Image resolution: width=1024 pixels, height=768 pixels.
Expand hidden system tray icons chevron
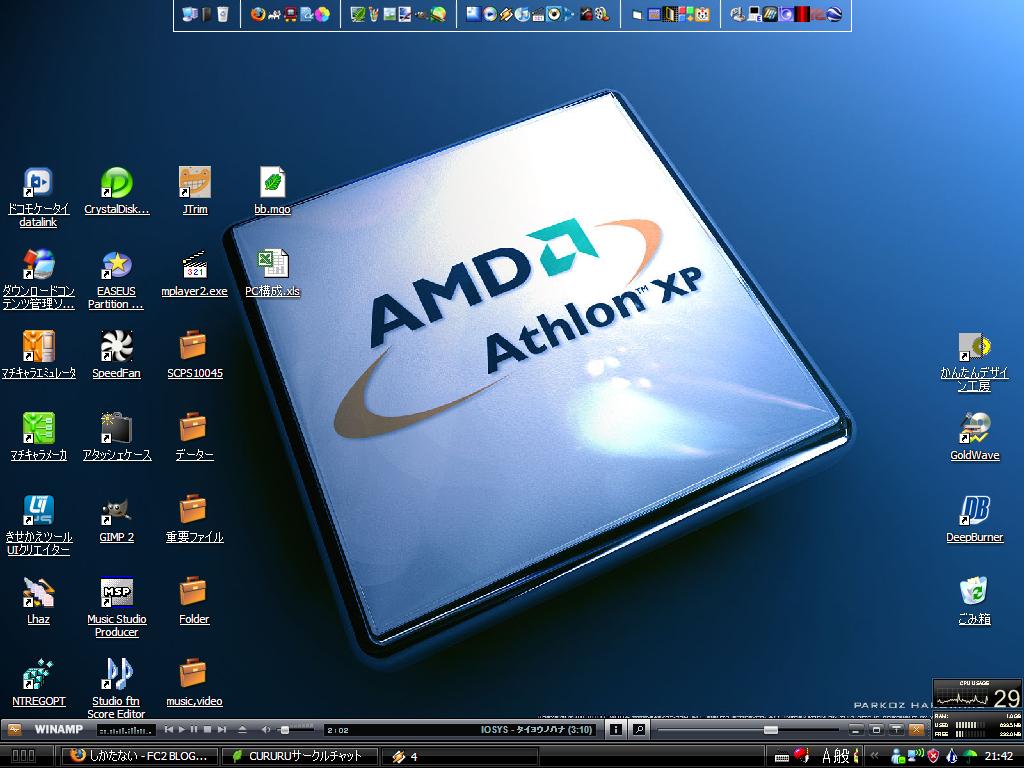click(874, 756)
